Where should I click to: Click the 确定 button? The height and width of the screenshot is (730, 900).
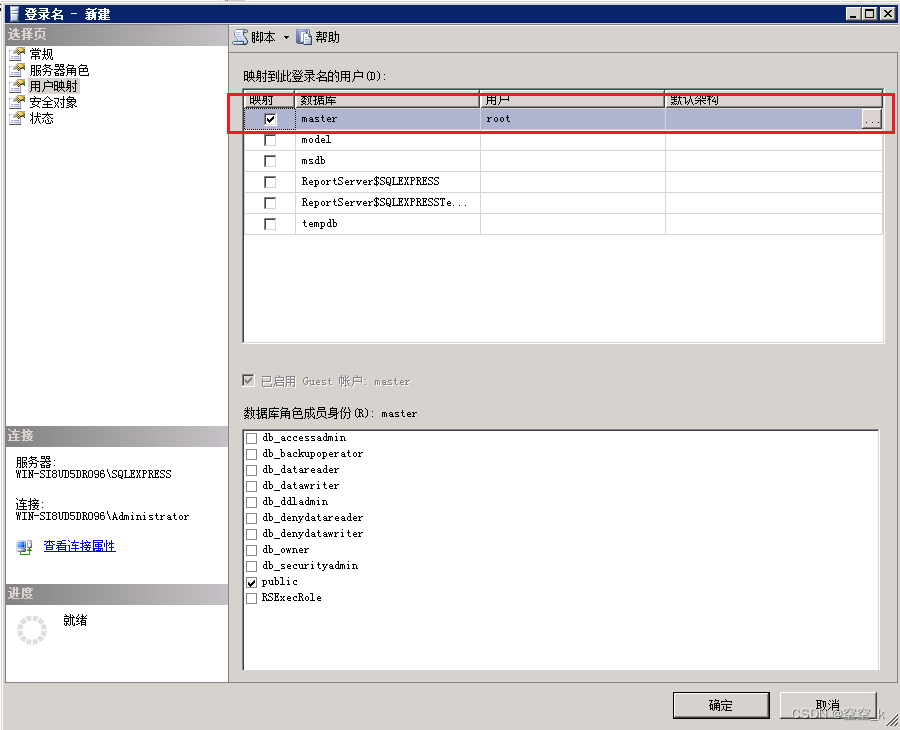(x=721, y=705)
